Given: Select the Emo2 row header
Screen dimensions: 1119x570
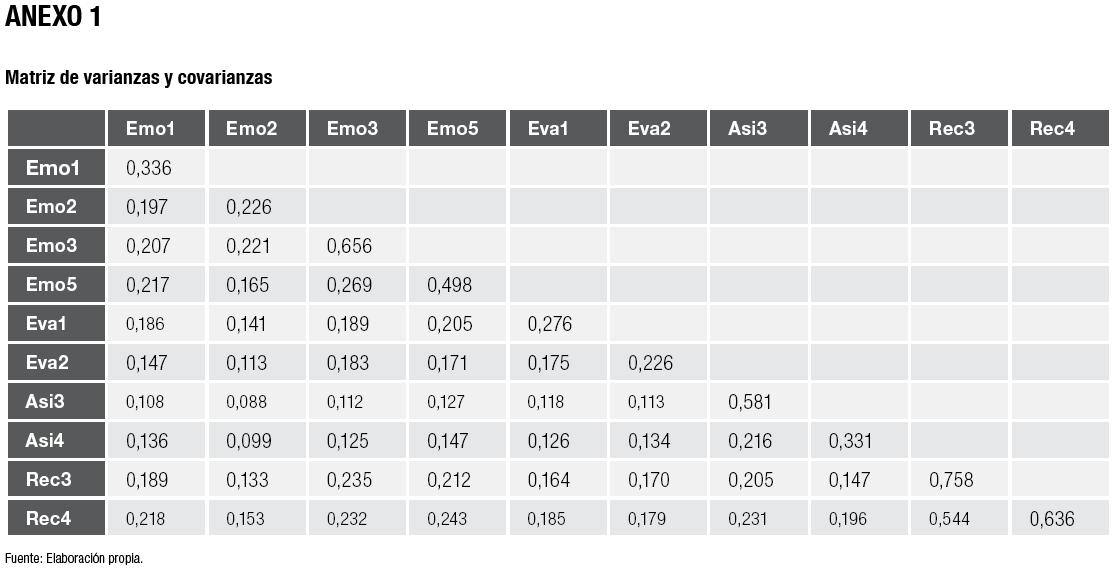Looking at the screenshot, I should tap(52, 207).
